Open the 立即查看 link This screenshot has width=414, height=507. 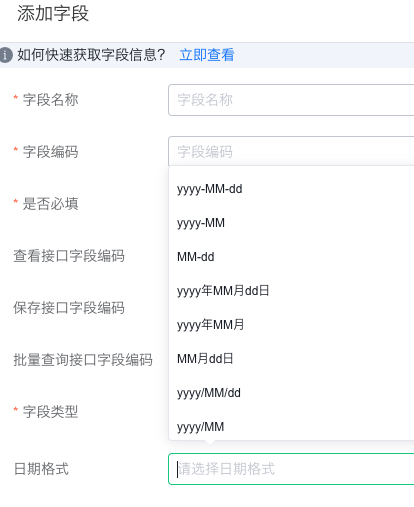207,55
